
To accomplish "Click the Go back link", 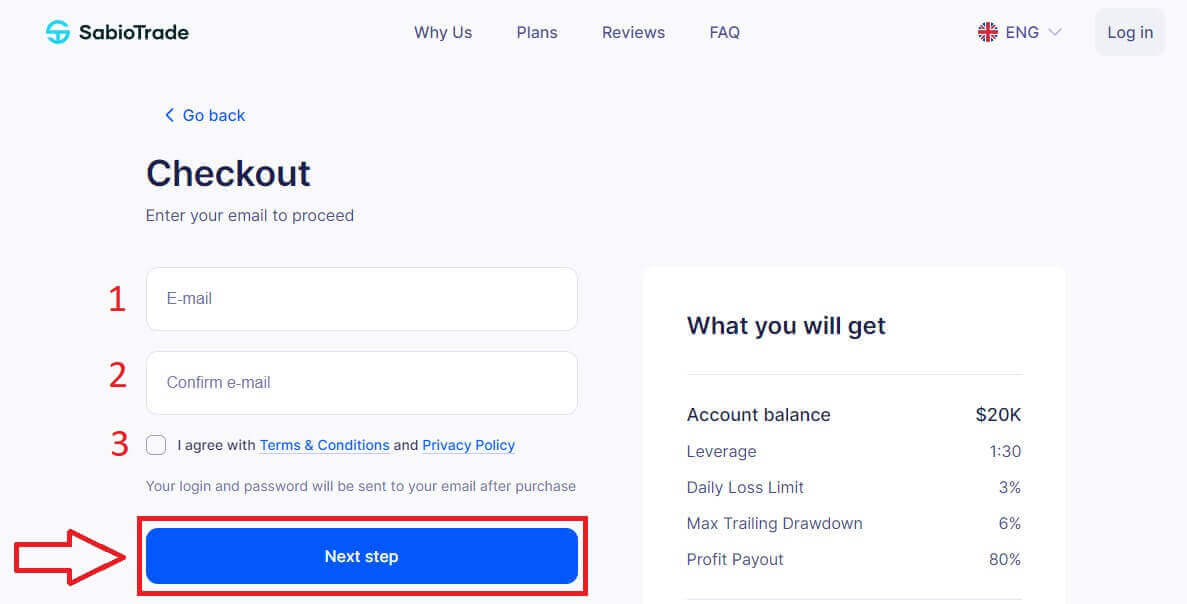I will tap(212, 115).
